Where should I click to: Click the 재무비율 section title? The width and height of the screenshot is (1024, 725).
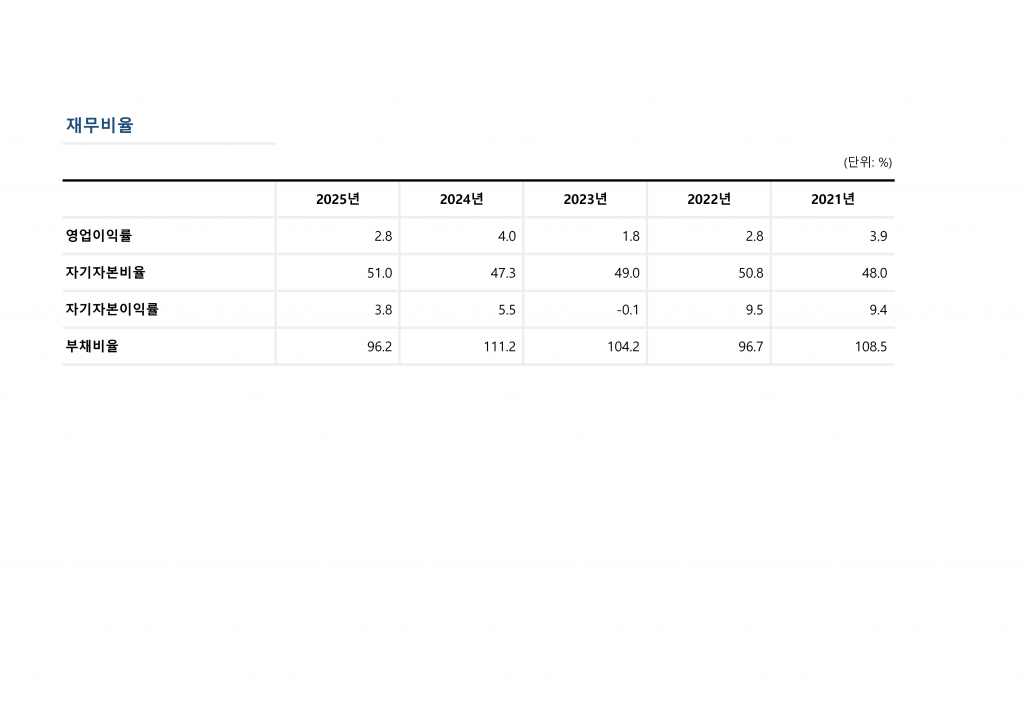click(x=99, y=126)
